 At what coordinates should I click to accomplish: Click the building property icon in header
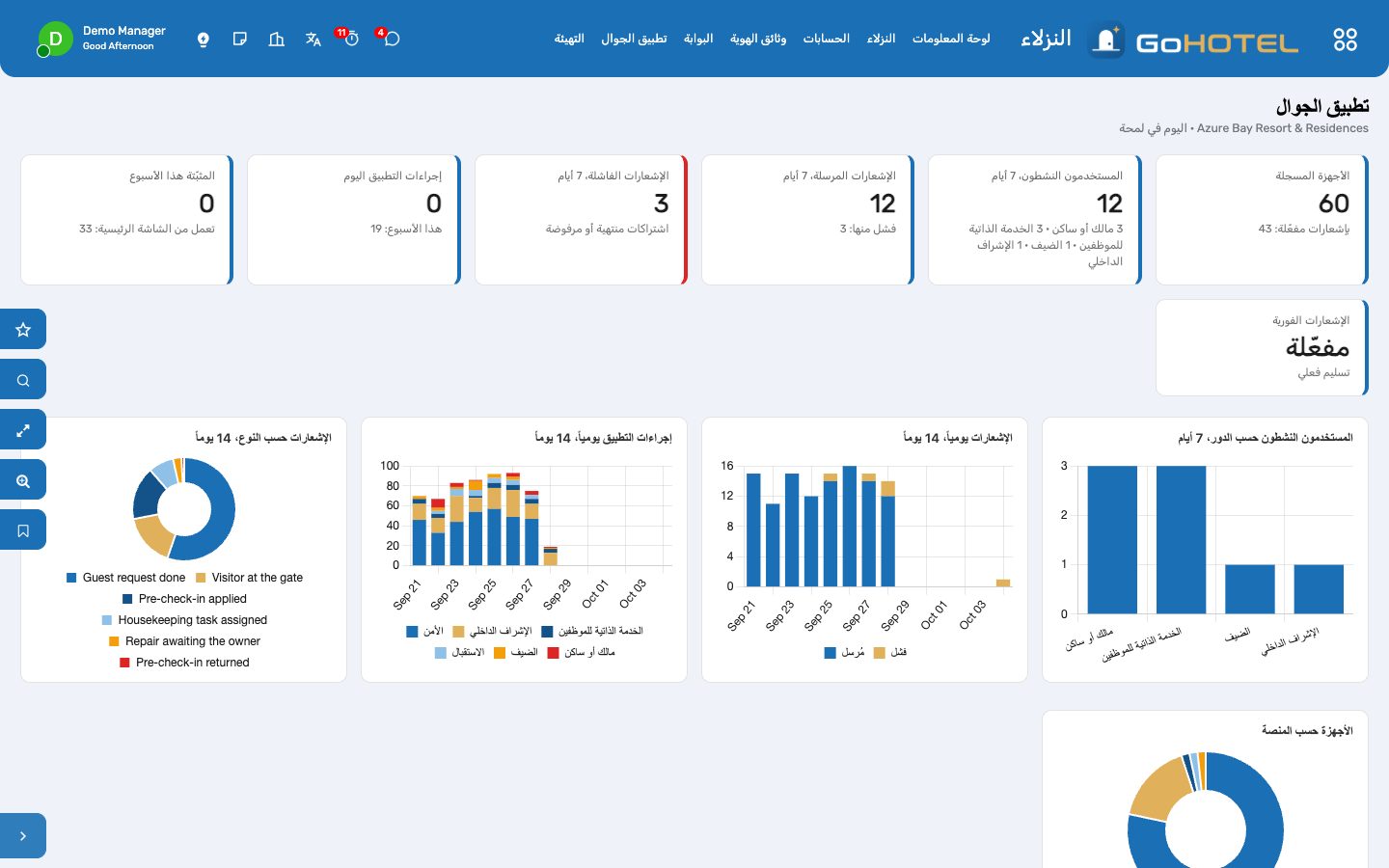277,39
